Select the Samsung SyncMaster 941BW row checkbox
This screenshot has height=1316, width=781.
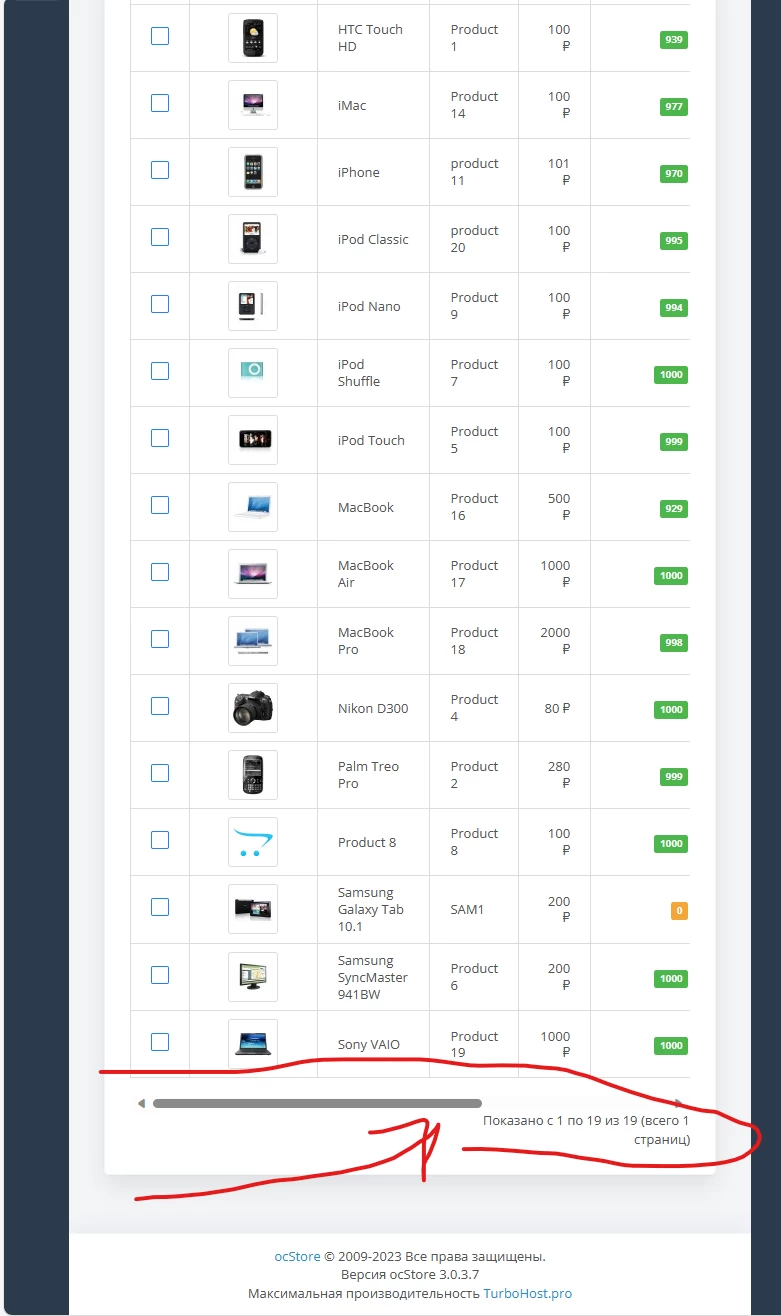pyautogui.click(x=160, y=975)
